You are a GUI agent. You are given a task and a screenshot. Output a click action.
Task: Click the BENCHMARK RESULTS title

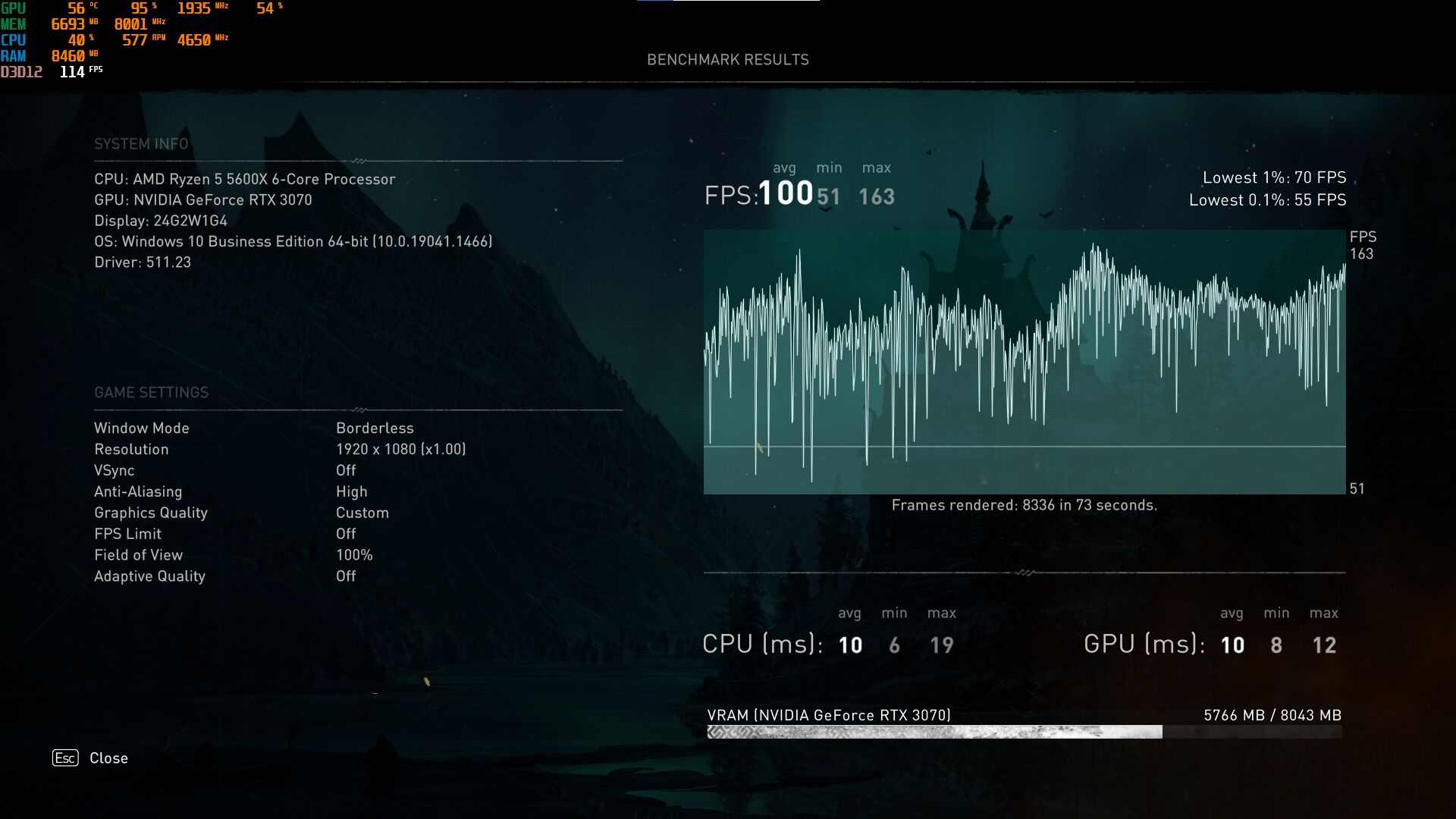tap(728, 59)
